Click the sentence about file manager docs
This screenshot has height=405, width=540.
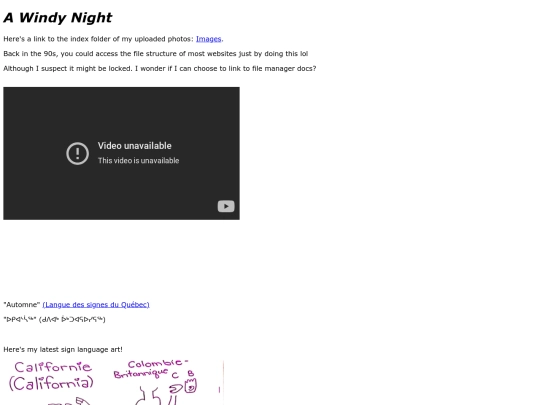point(160,69)
